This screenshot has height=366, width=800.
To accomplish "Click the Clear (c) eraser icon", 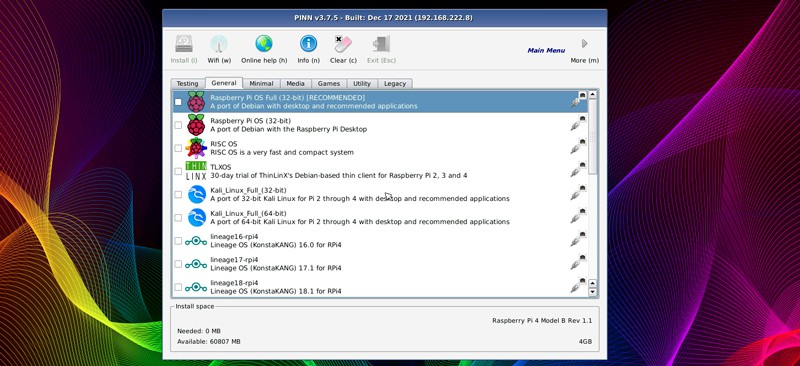I will point(343,44).
